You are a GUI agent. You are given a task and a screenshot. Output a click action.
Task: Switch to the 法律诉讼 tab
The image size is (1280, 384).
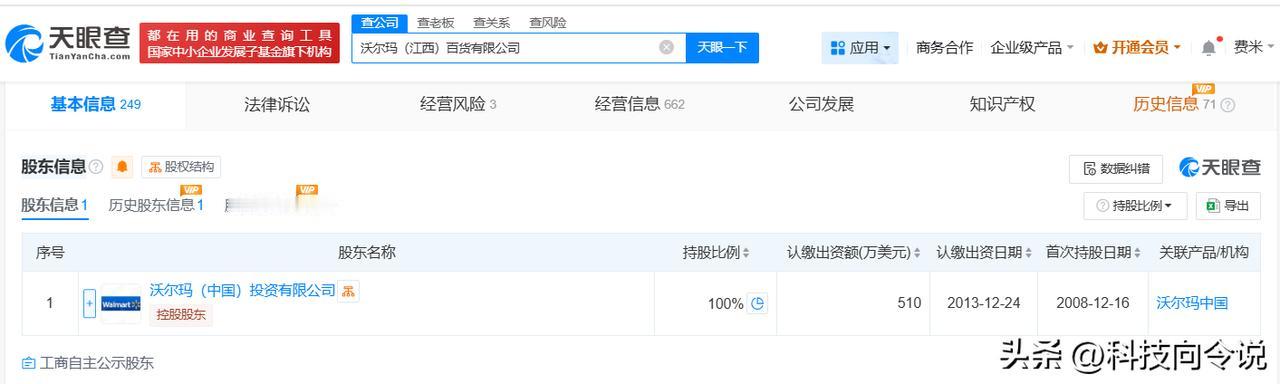[277, 104]
